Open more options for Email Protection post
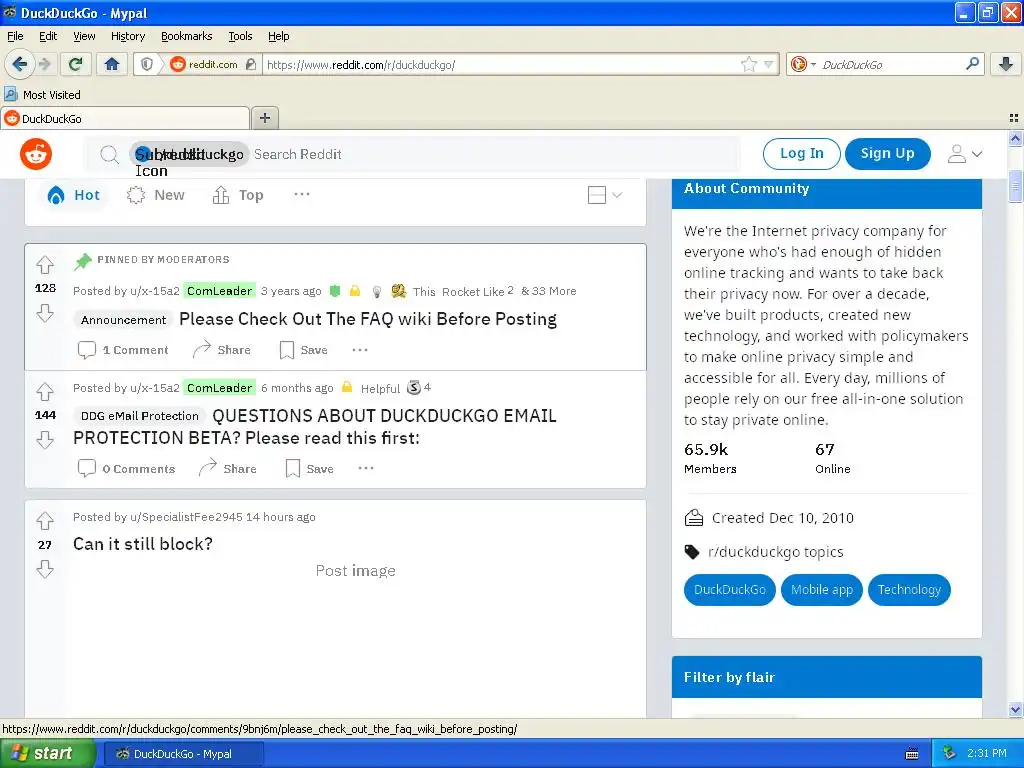The width and height of the screenshot is (1024, 768). coord(366,468)
